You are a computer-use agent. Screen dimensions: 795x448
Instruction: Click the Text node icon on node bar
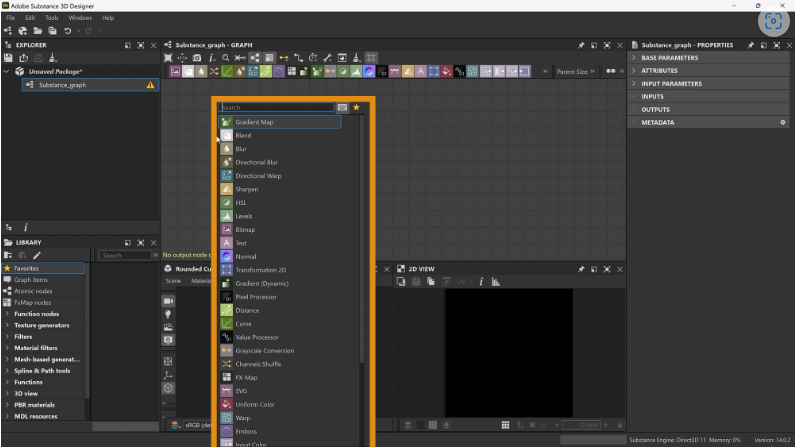point(421,71)
